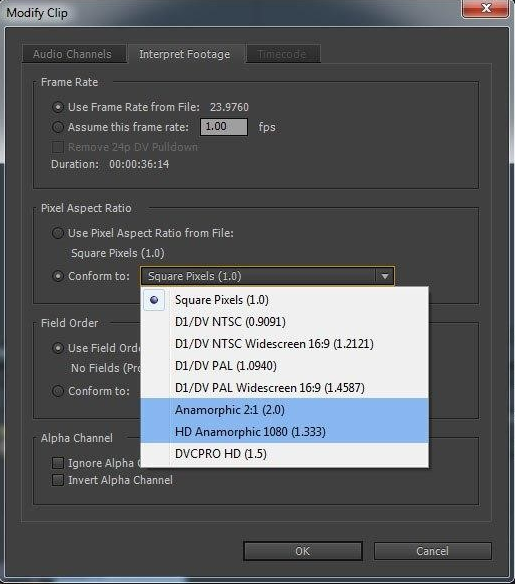Choose D1/DV NTSC (0.9091) option

[284, 321]
